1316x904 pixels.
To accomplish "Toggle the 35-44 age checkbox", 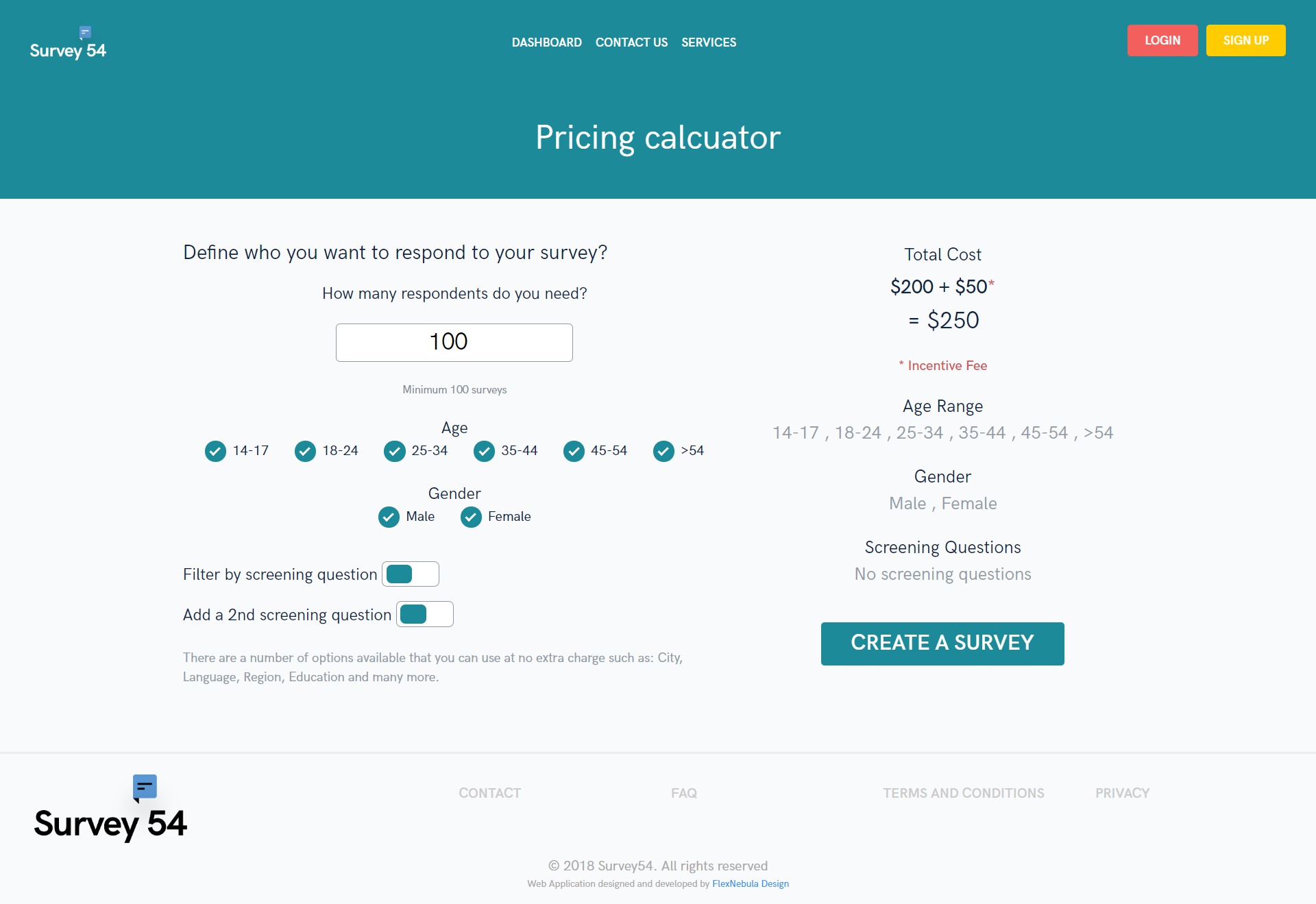I will point(484,451).
